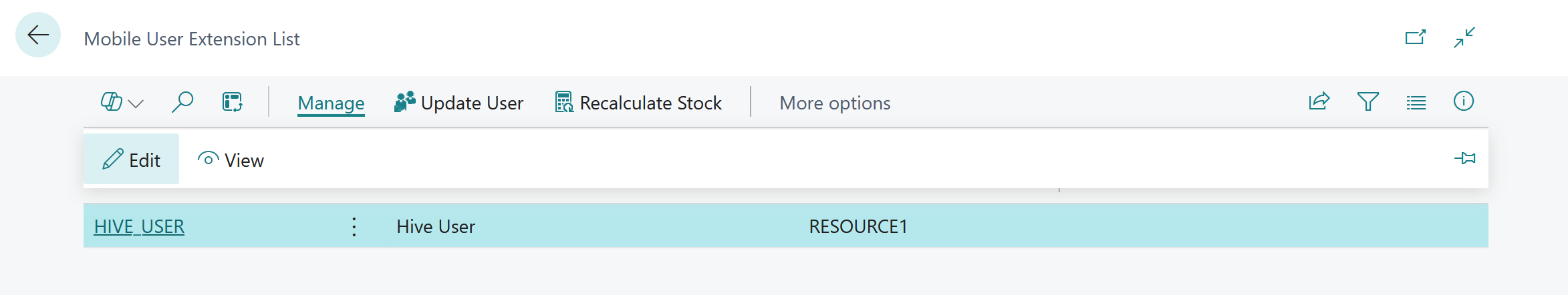Run the Recalculate Stock action
The height and width of the screenshot is (295, 1568).
point(638,103)
